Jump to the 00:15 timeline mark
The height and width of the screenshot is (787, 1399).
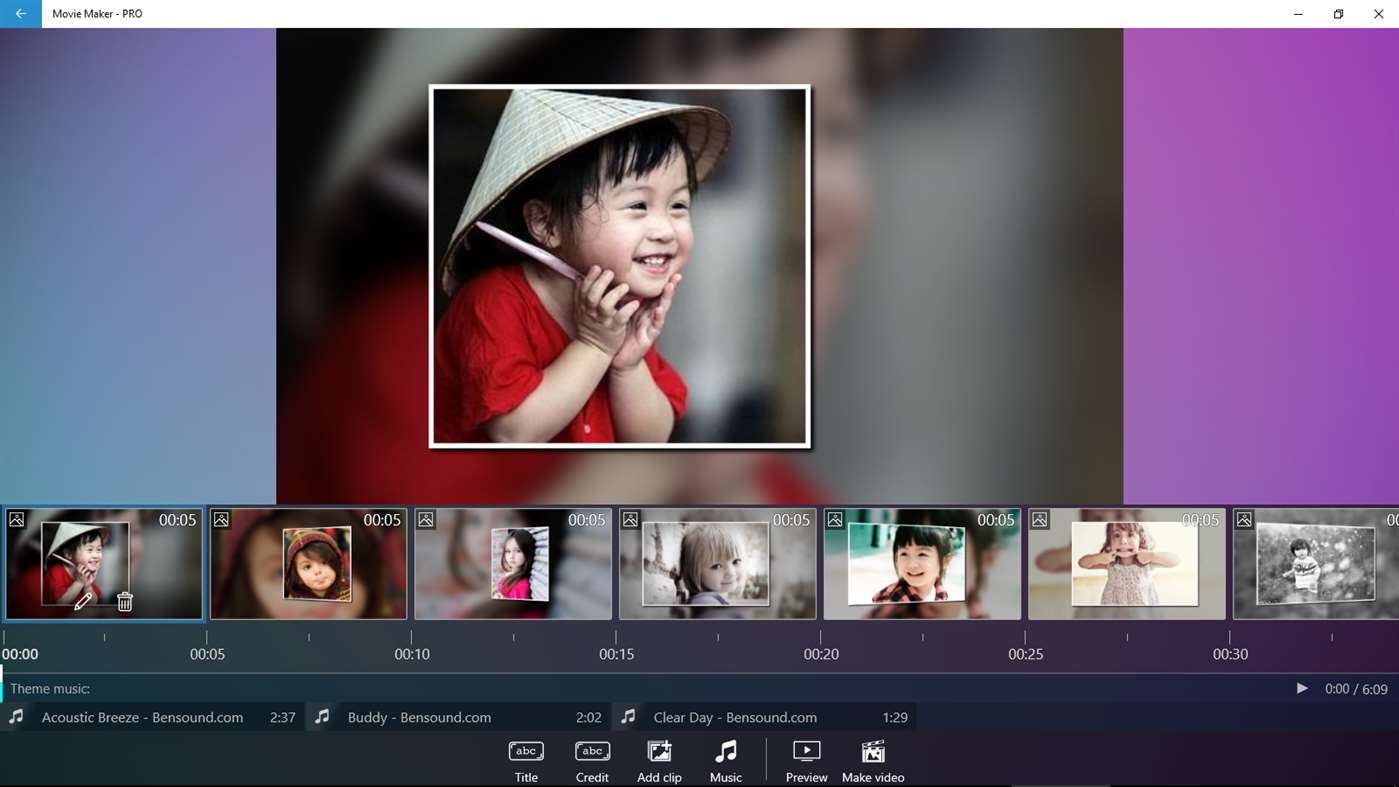616,654
